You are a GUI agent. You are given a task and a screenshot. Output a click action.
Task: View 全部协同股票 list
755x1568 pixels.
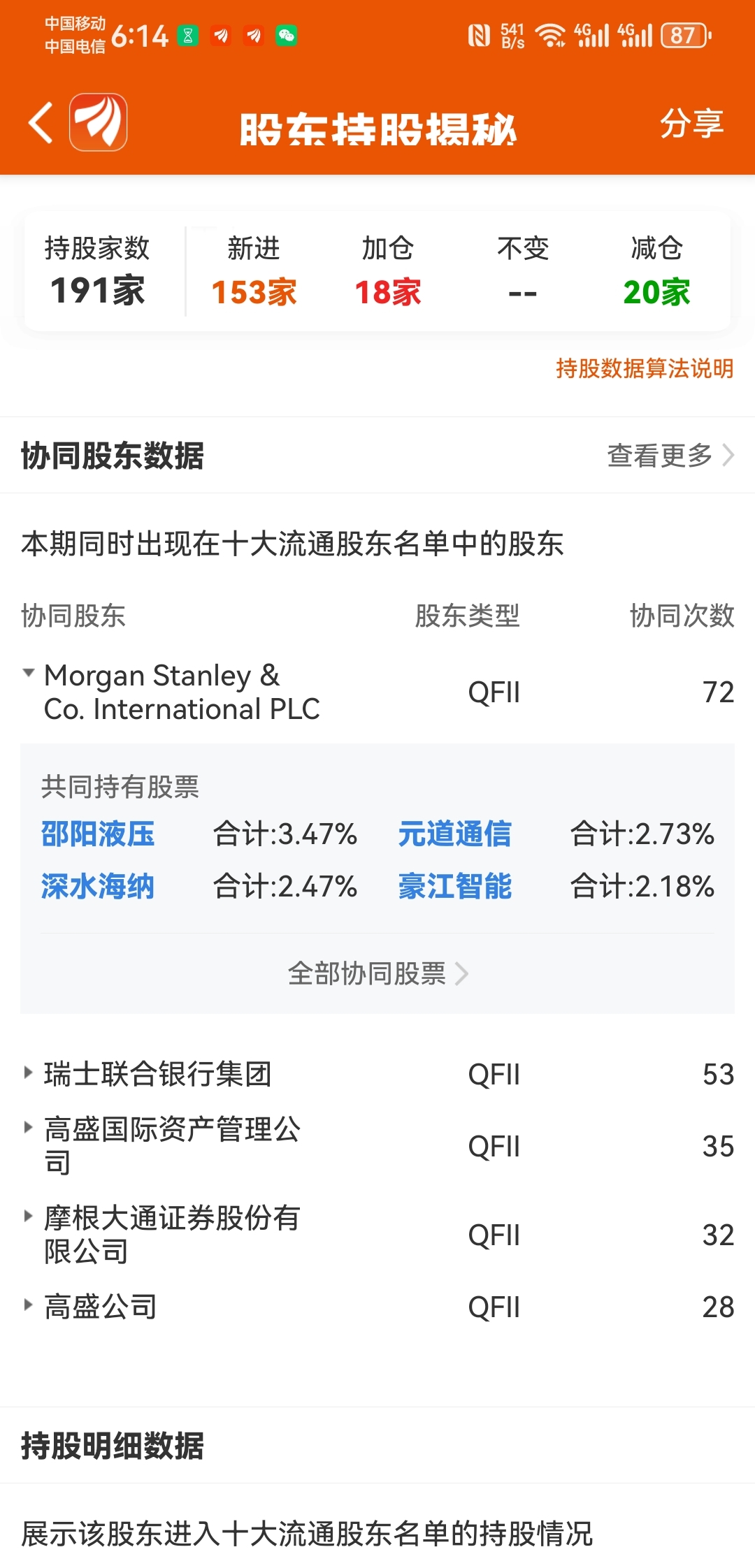(377, 973)
